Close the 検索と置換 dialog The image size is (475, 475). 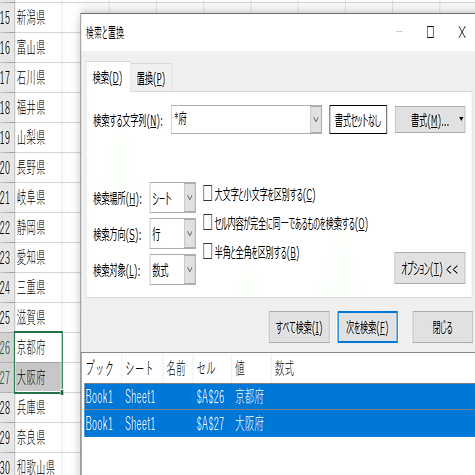tap(462, 32)
